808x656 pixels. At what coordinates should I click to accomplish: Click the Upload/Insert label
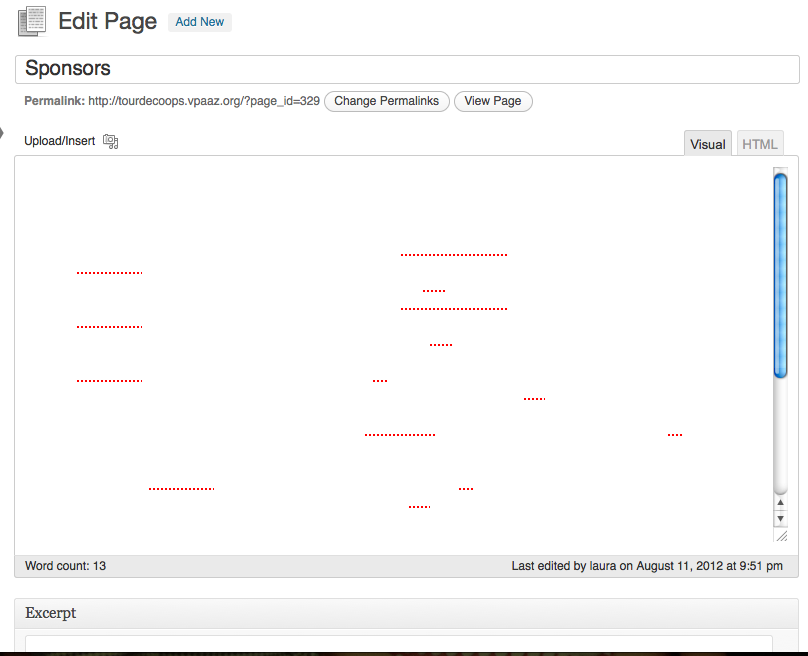coord(60,141)
